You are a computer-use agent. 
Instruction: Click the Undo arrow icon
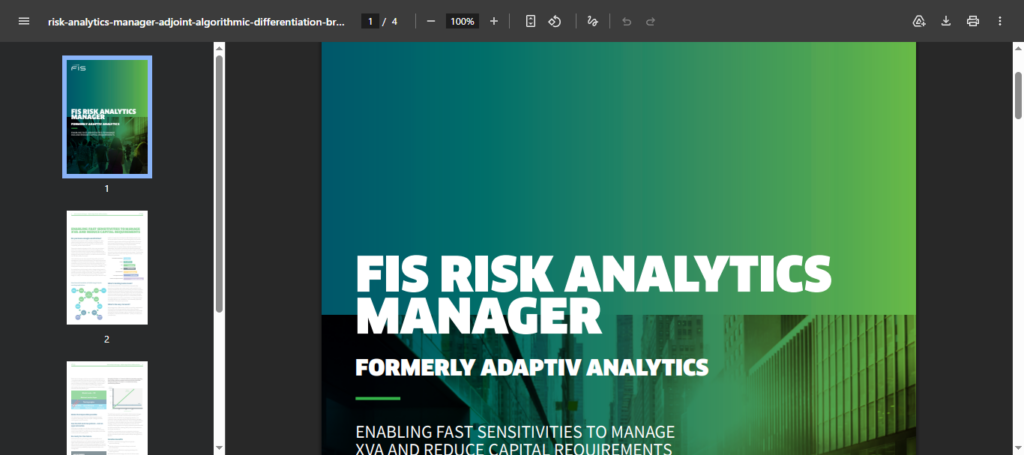(x=627, y=21)
